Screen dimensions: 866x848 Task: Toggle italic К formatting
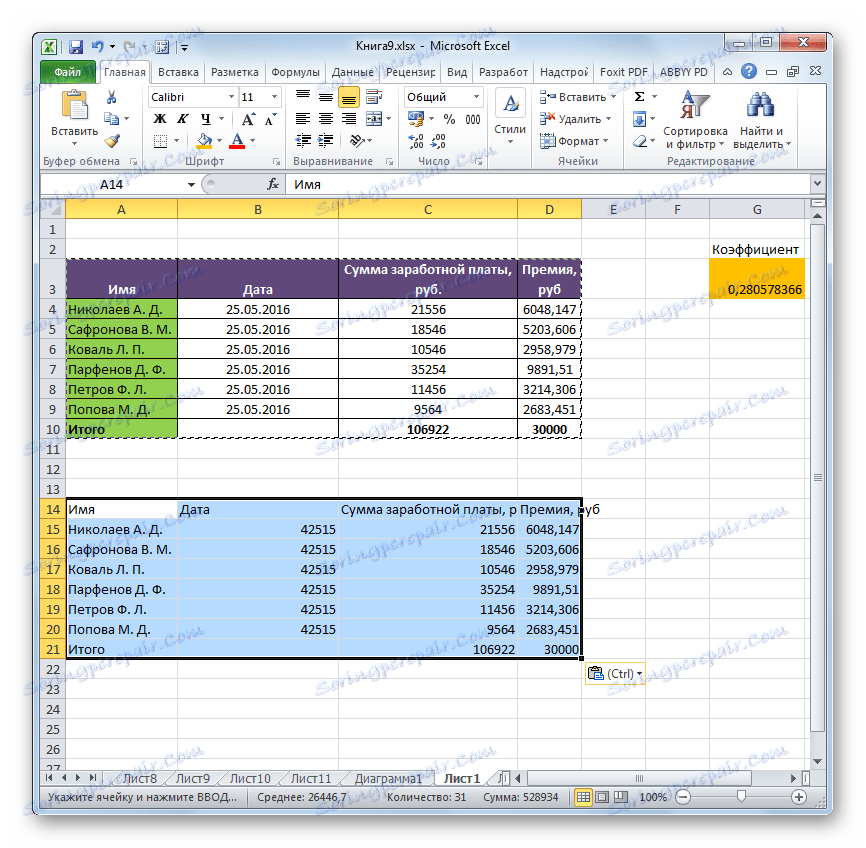coord(182,119)
